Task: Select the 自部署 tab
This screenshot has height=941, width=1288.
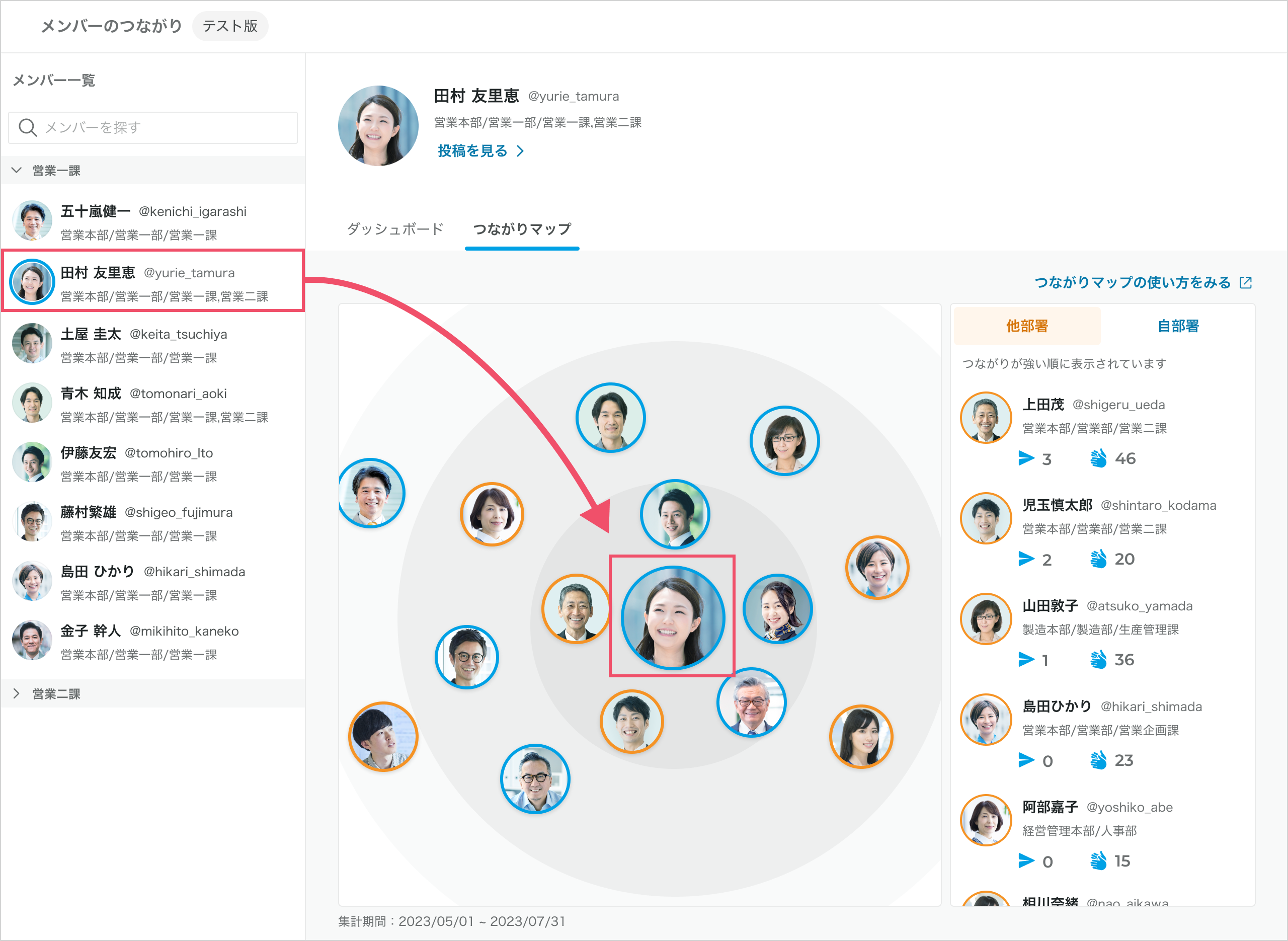Action: tap(1178, 326)
